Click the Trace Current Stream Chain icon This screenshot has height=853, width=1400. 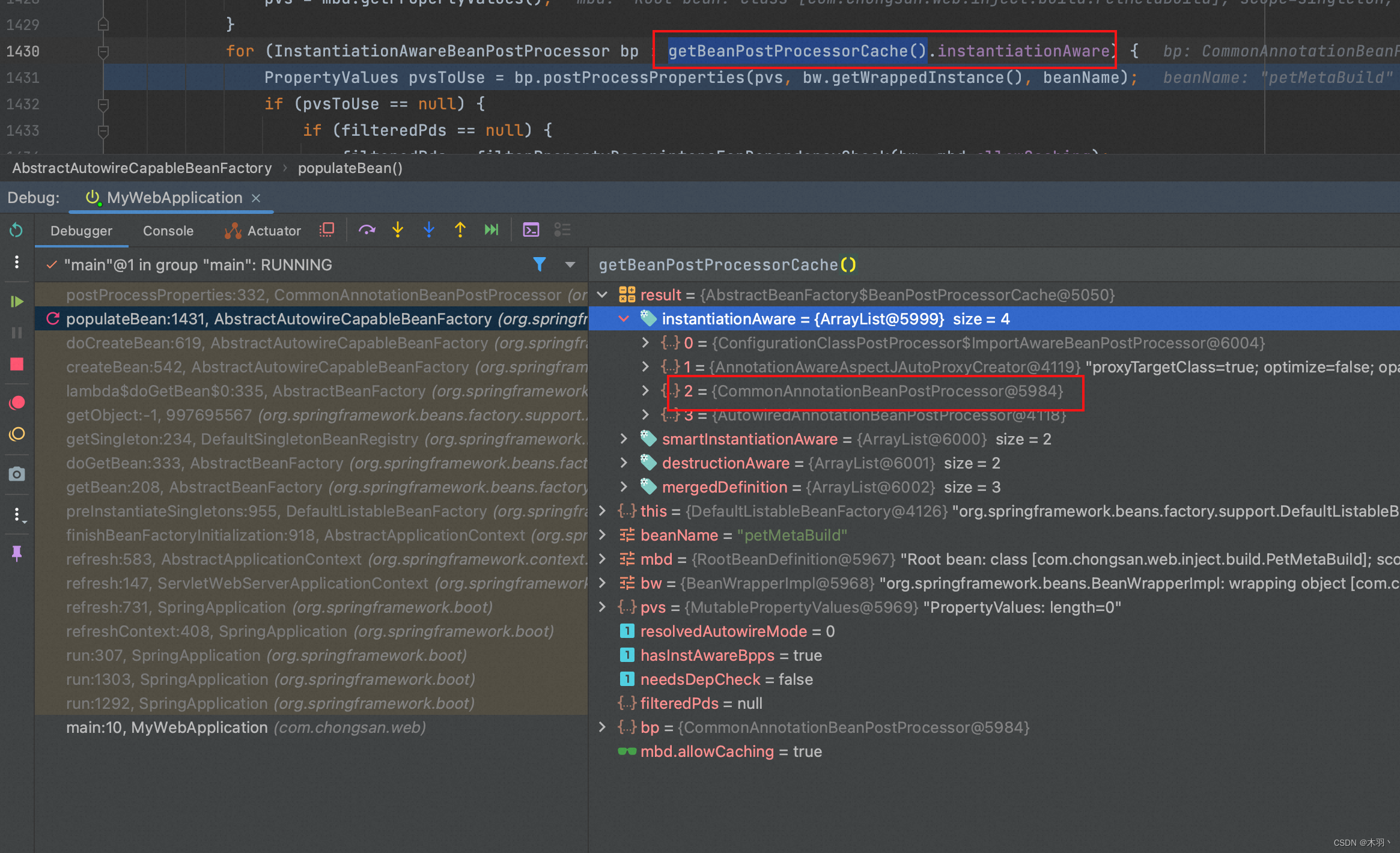click(562, 230)
